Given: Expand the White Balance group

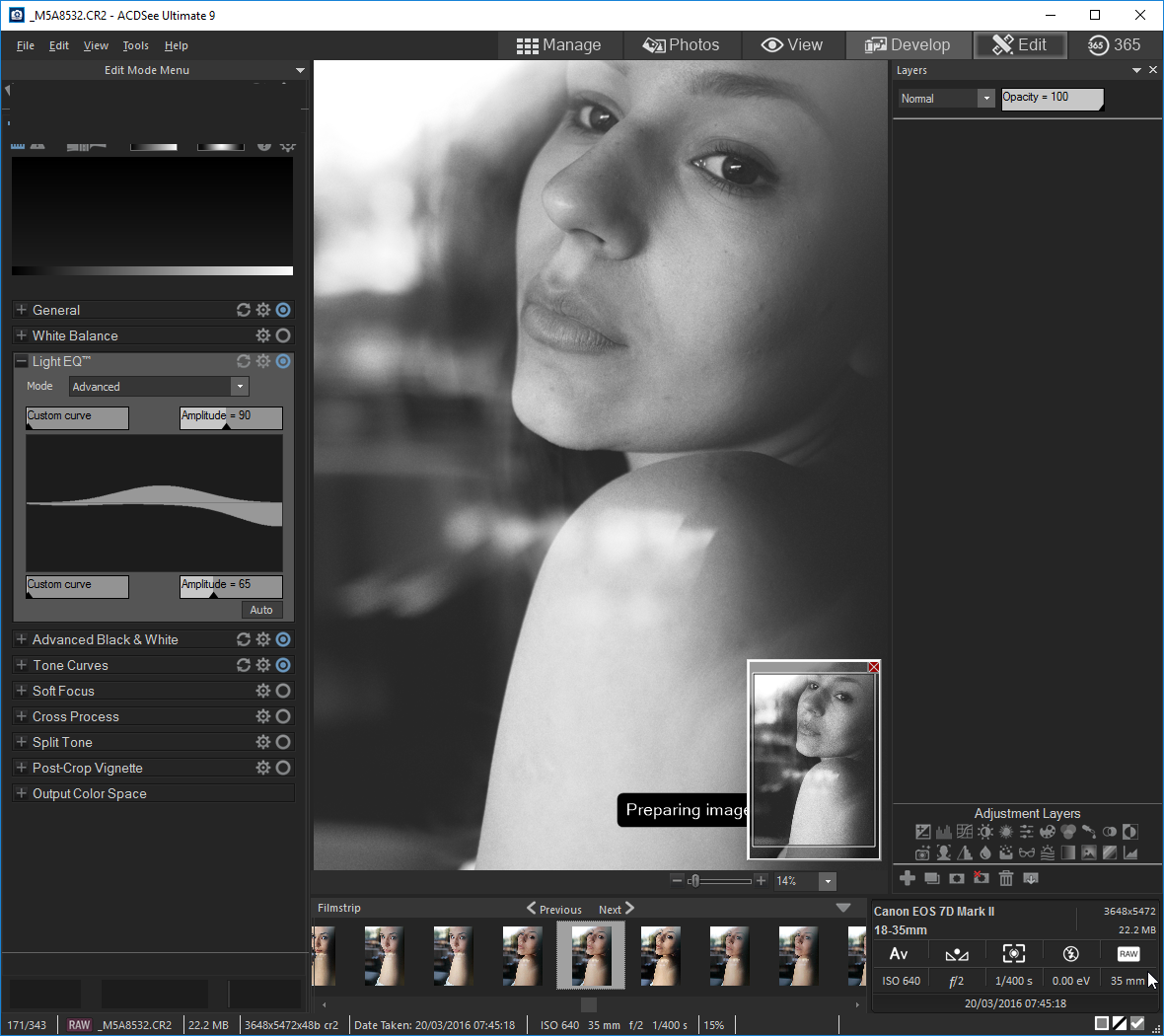Looking at the screenshot, I should point(22,335).
